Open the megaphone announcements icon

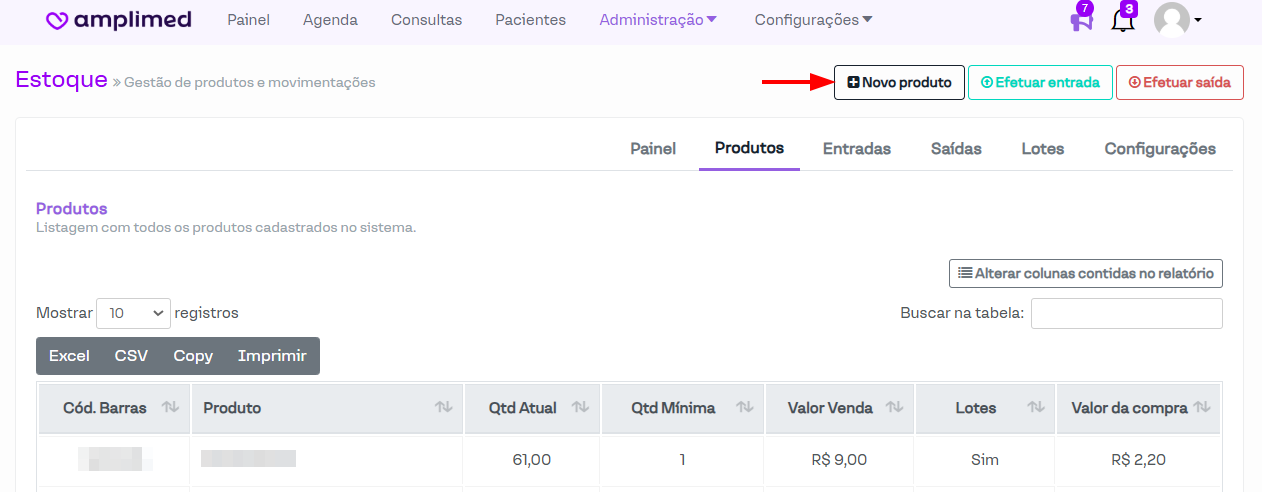[x=1081, y=20]
